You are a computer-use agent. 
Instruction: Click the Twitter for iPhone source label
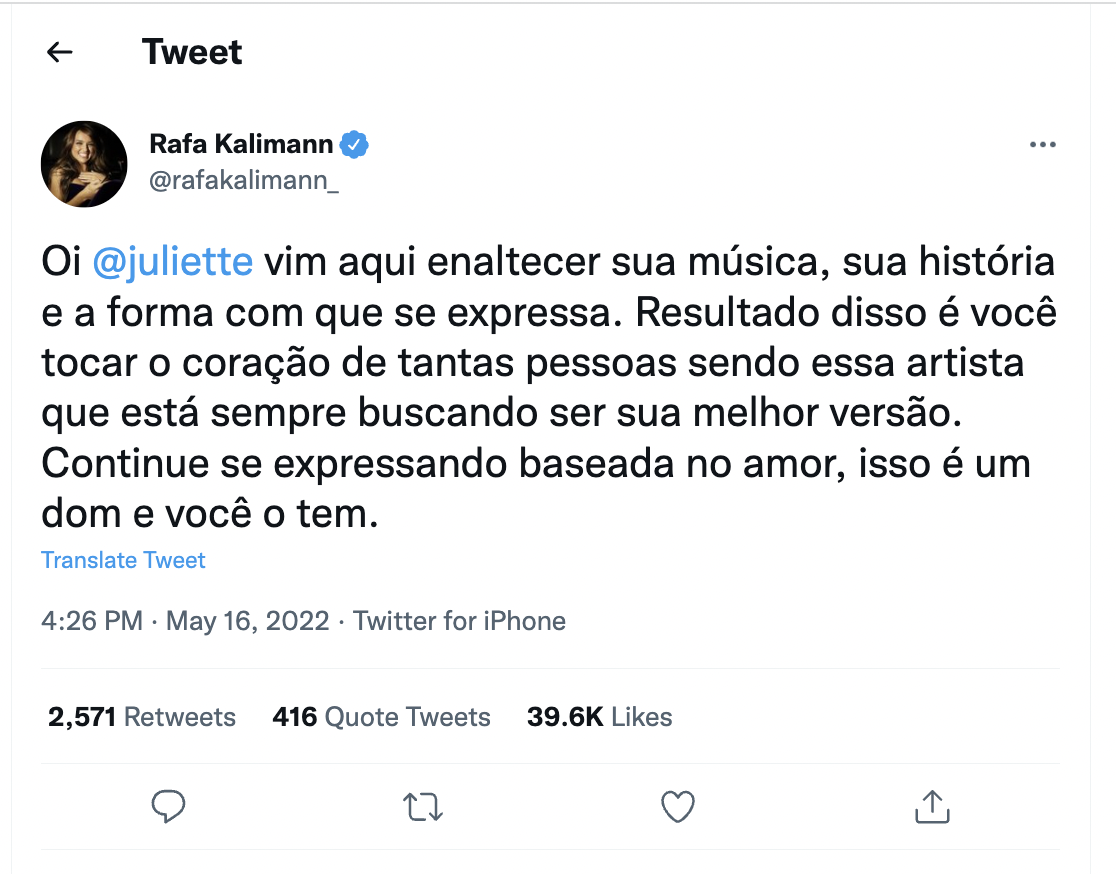coord(459,621)
